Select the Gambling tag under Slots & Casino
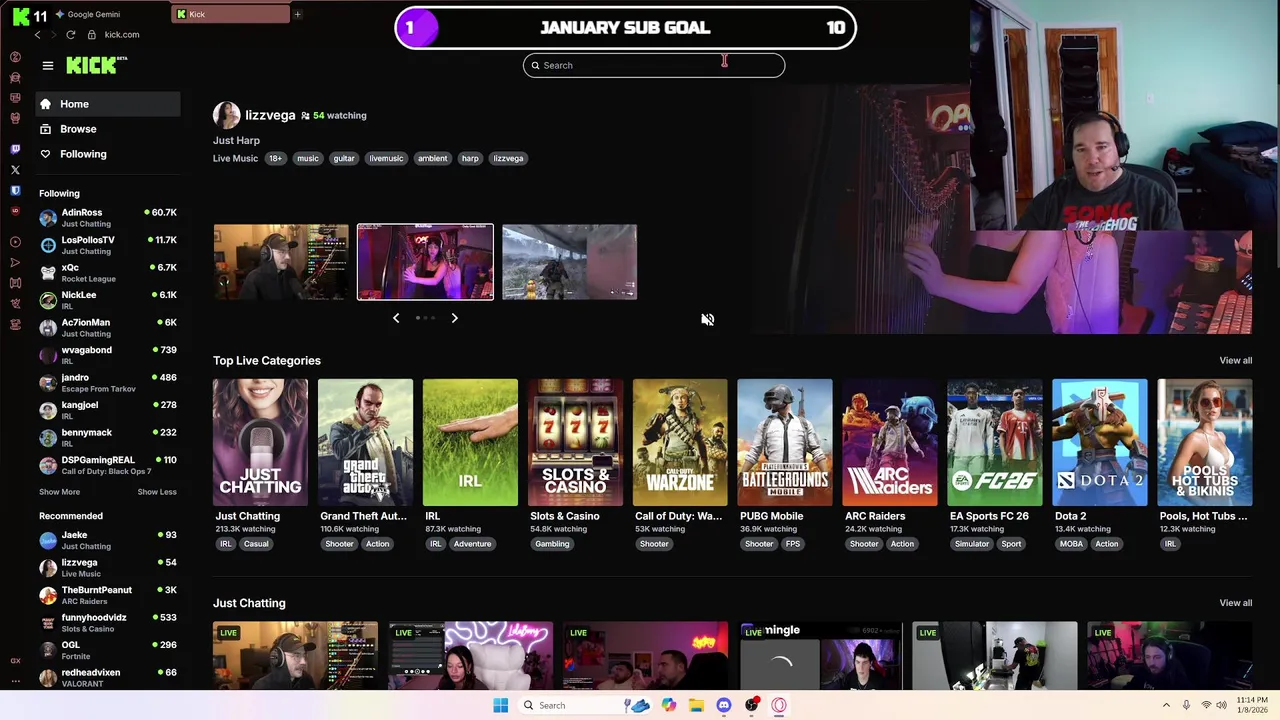1280x720 pixels. pyautogui.click(x=552, y=544)
